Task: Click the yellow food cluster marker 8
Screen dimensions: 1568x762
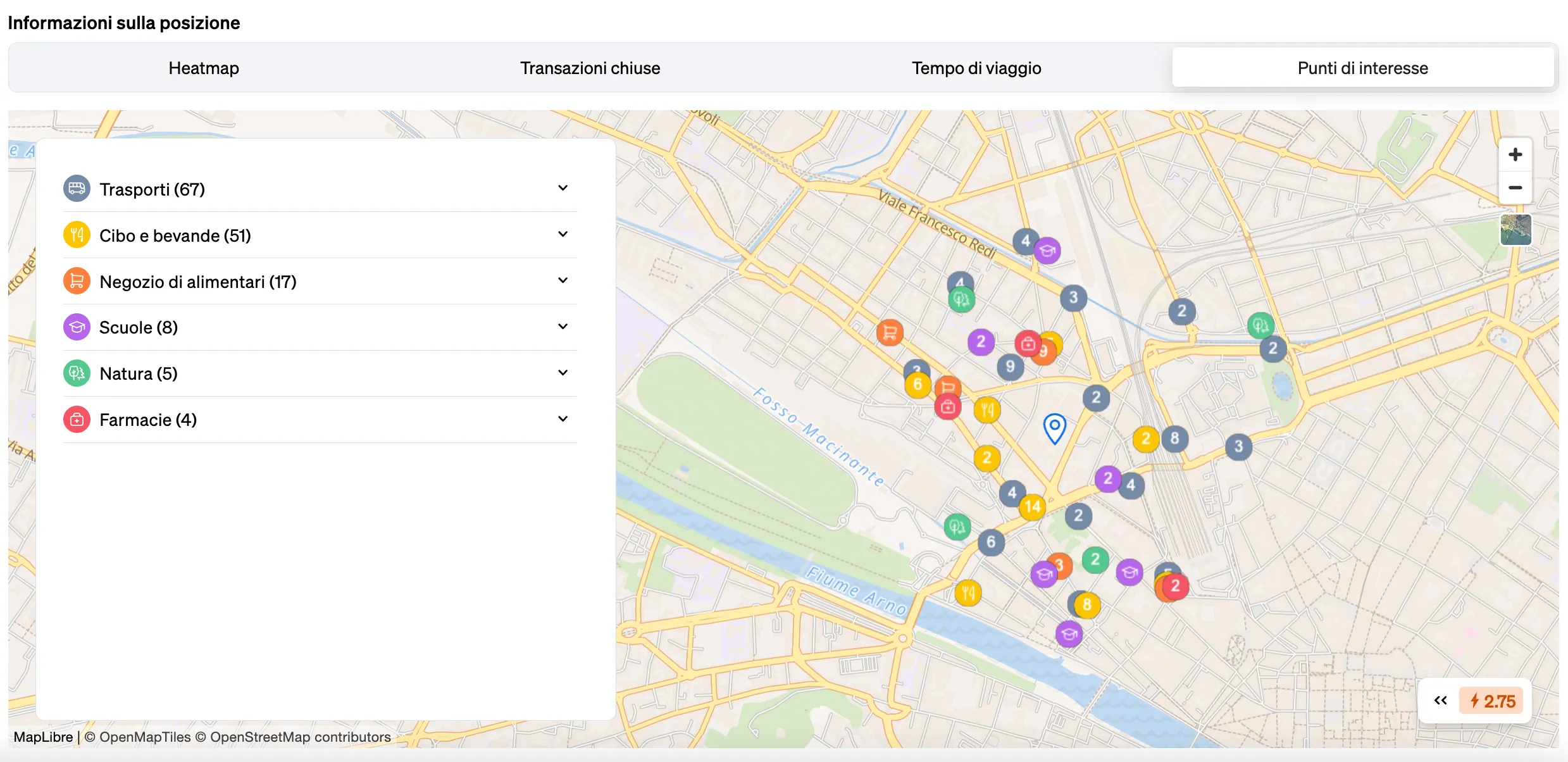Action: tap(1087, 605)
